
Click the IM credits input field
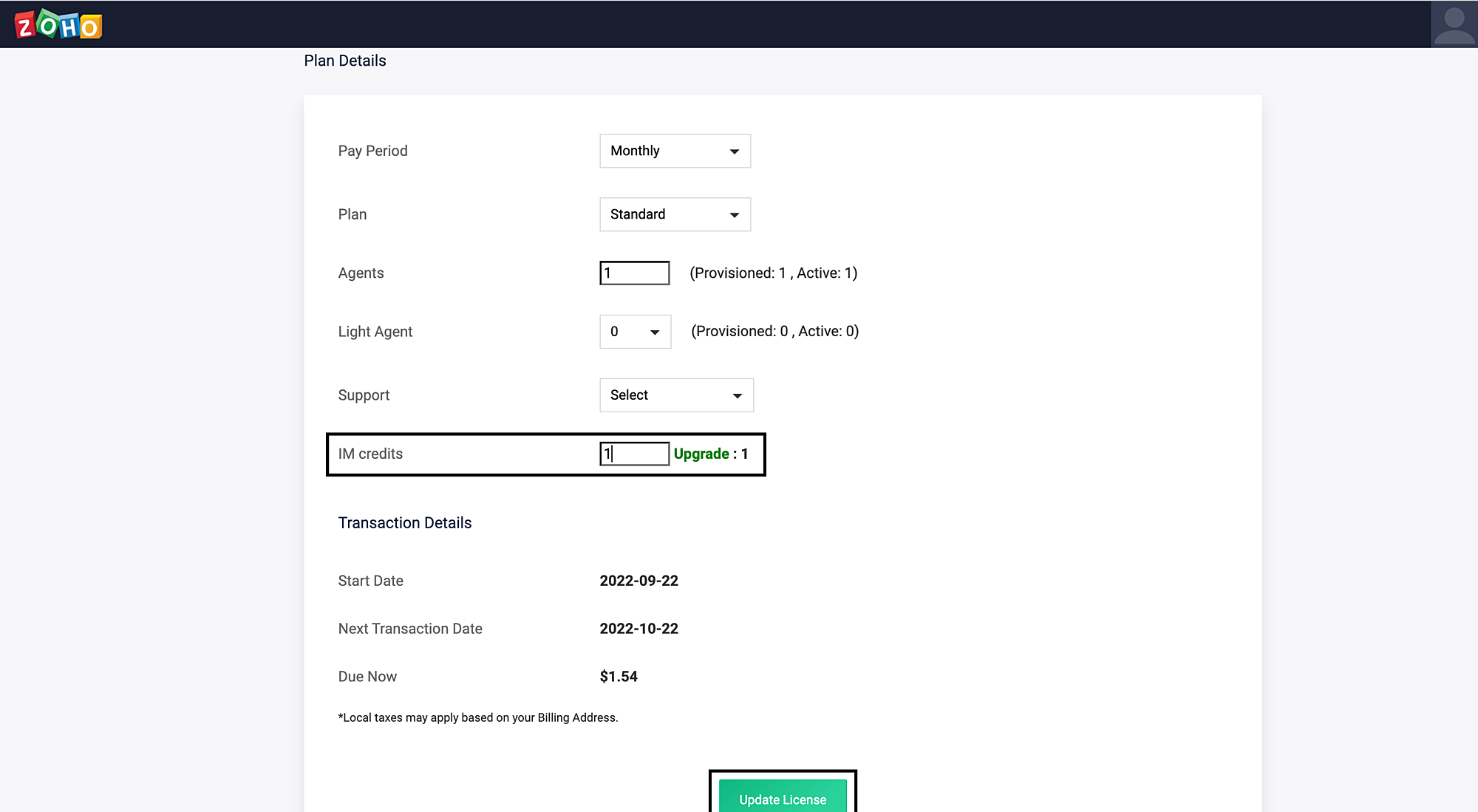point(634,454)
